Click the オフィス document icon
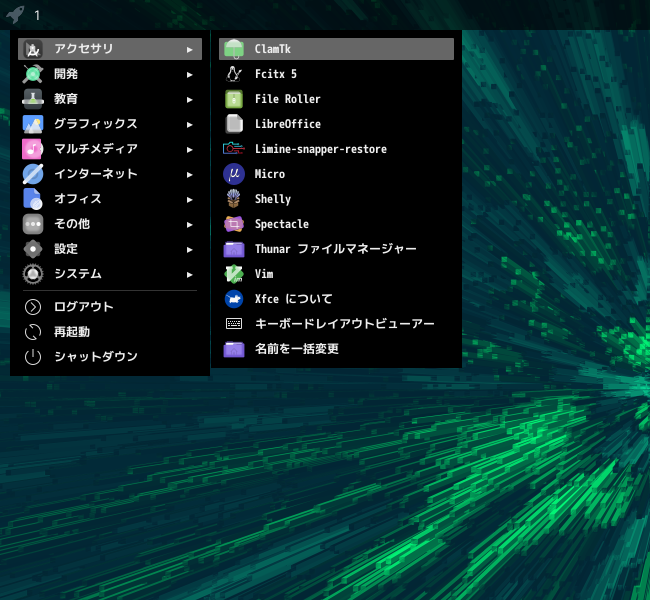 click(x=33, y=199)
